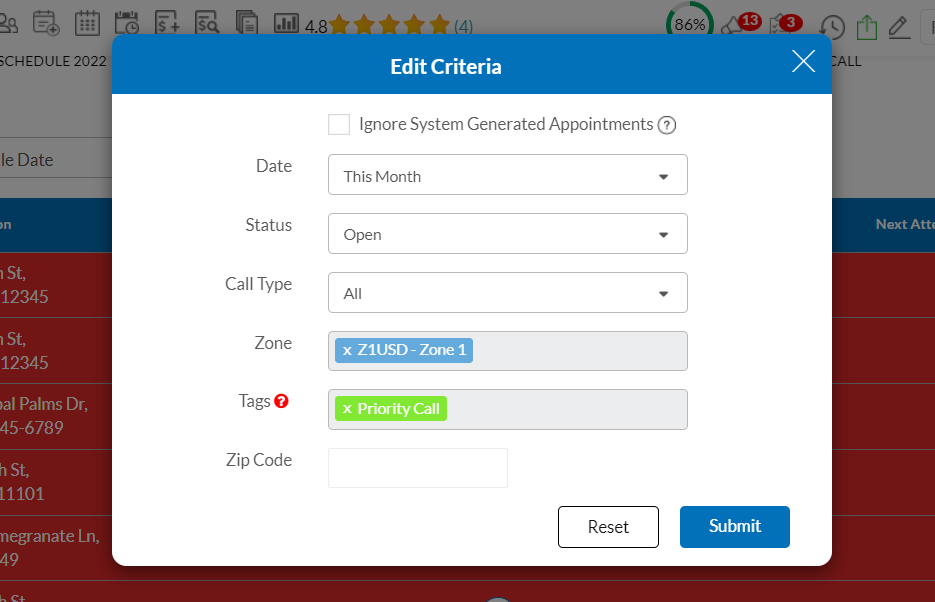935x602 pixels.
Task: Click the green export share icon
Action: (x=866, y=27)
